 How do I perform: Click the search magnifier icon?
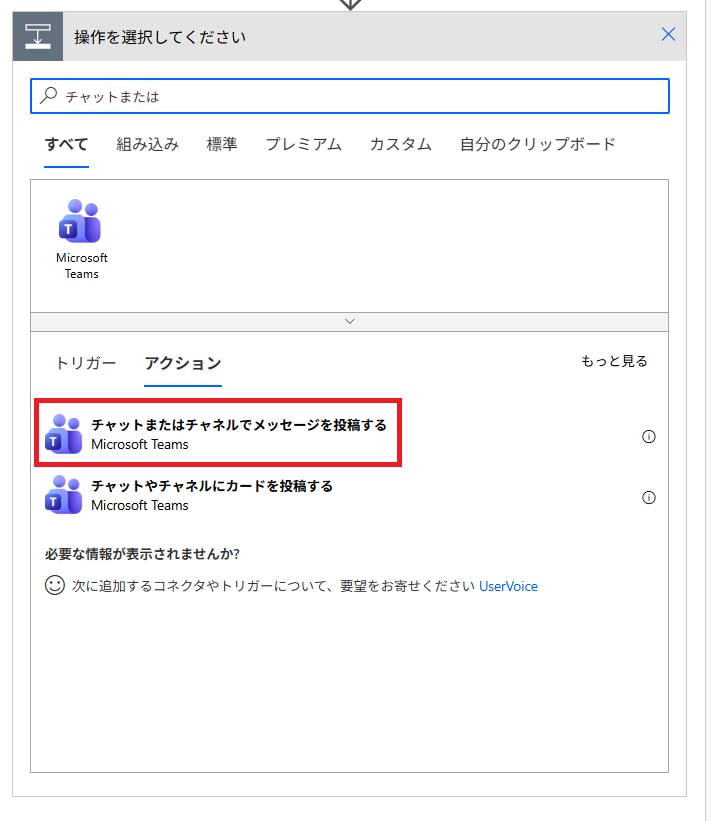[x=48, y=96]
